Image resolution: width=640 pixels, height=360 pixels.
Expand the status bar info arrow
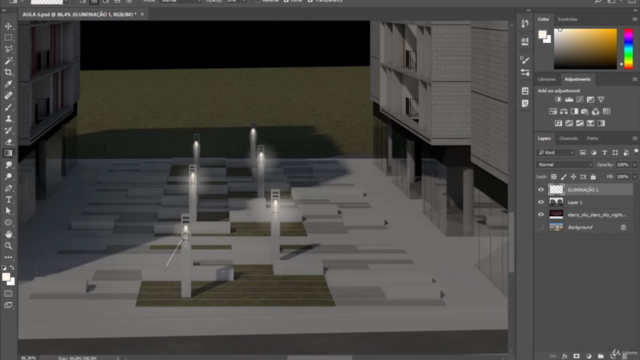[118, 358]
